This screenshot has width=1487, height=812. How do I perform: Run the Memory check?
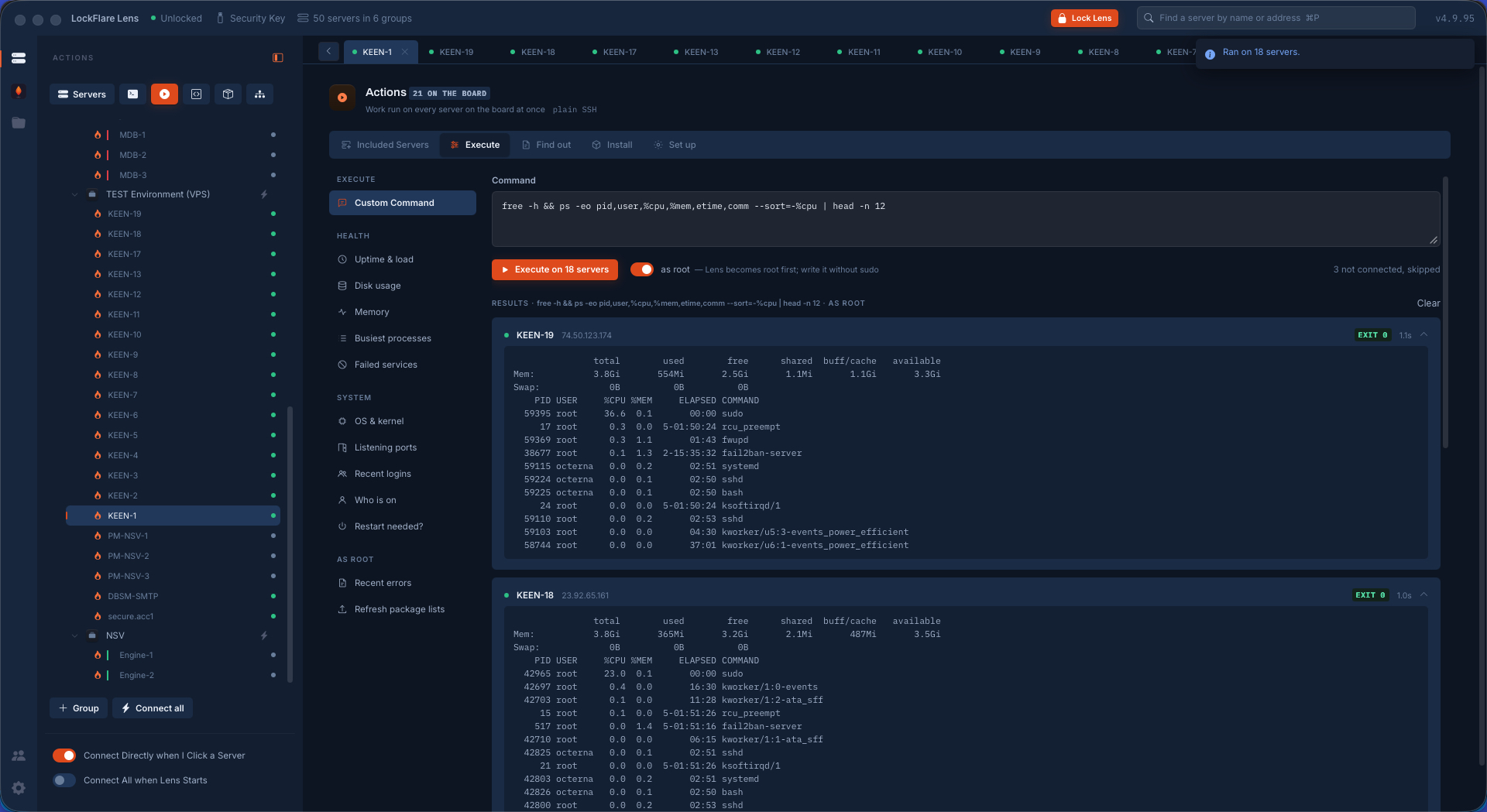(x=403, y=312)
